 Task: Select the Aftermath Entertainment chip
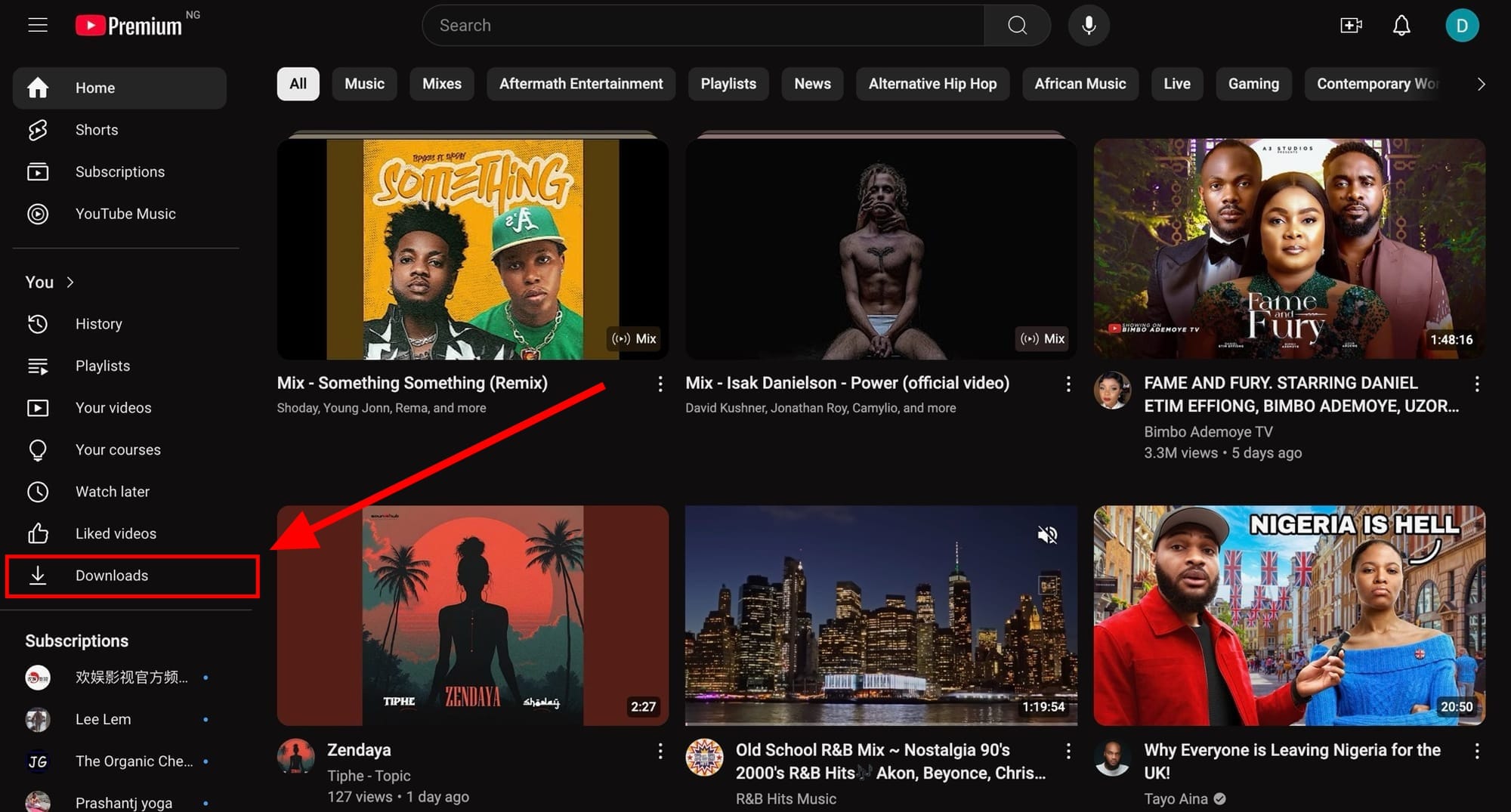581,84
